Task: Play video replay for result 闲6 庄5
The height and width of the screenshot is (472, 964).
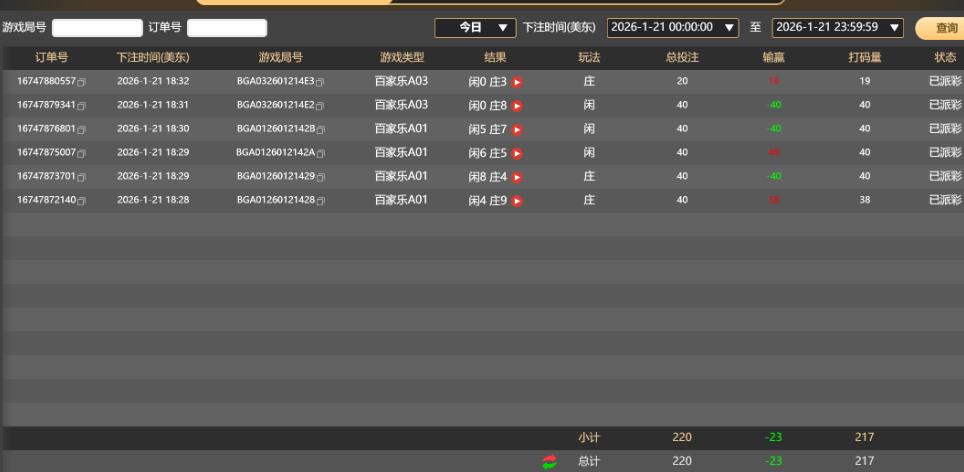Action: (517, 153)
